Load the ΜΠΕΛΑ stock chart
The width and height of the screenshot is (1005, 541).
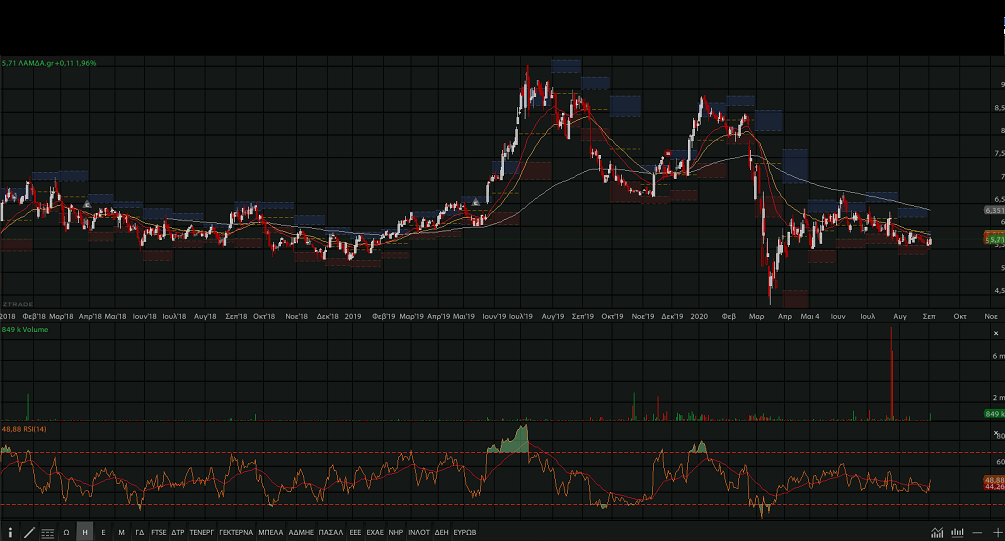pyautogui.click(x=271, y=532)
